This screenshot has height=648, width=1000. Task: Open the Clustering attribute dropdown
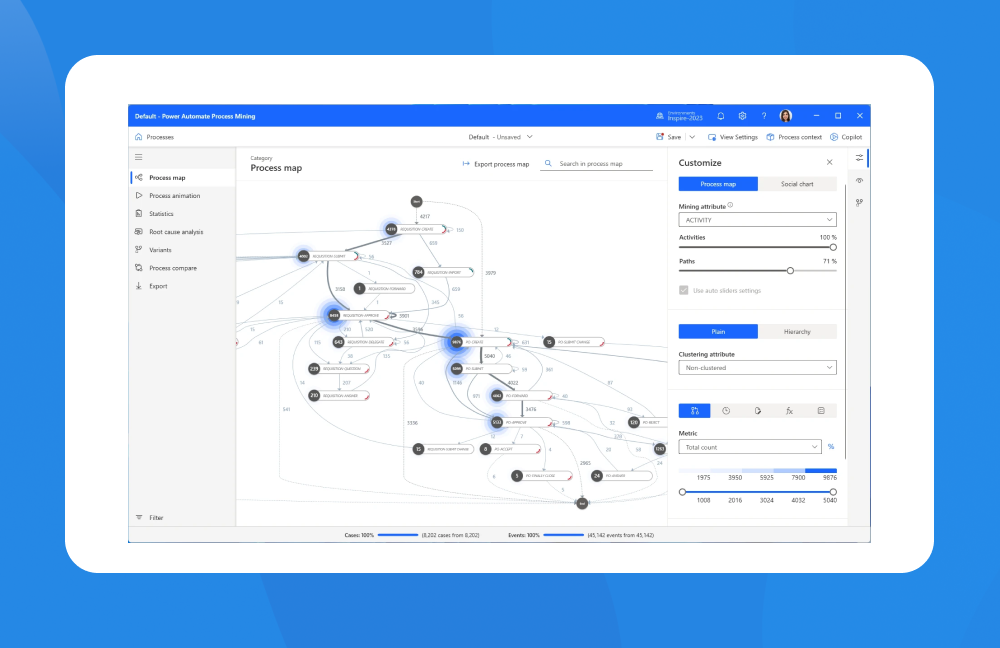758,368
